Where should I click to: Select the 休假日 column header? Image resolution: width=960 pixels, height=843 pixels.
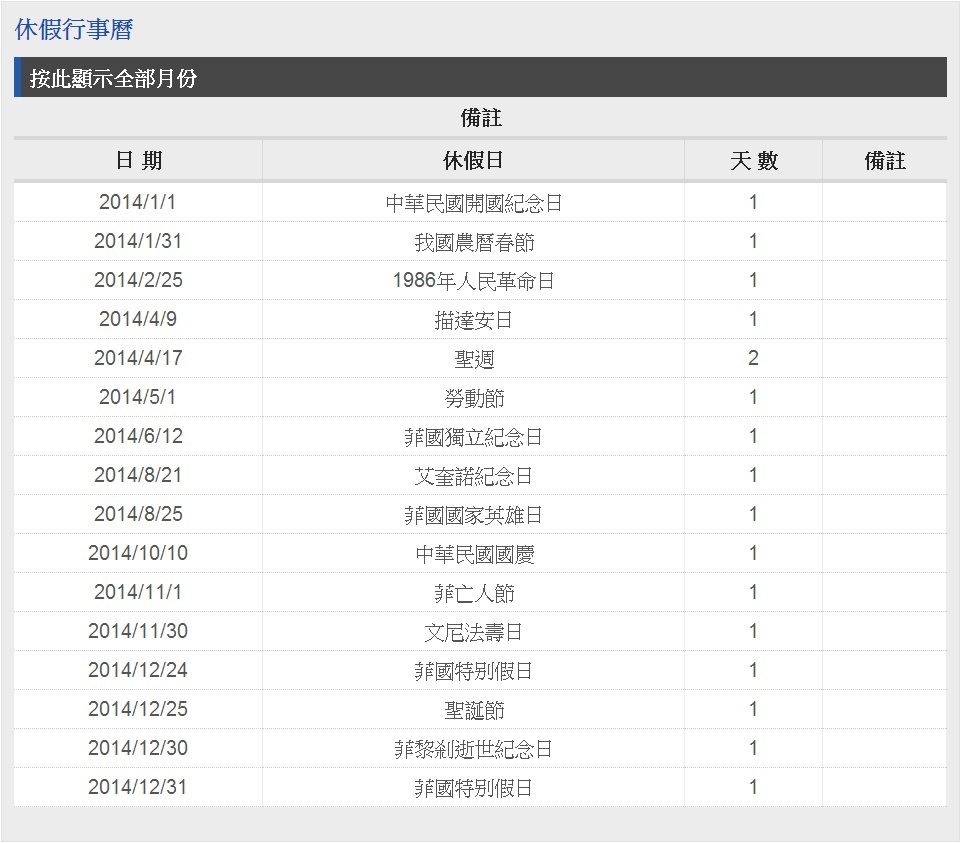pos(472,159)
